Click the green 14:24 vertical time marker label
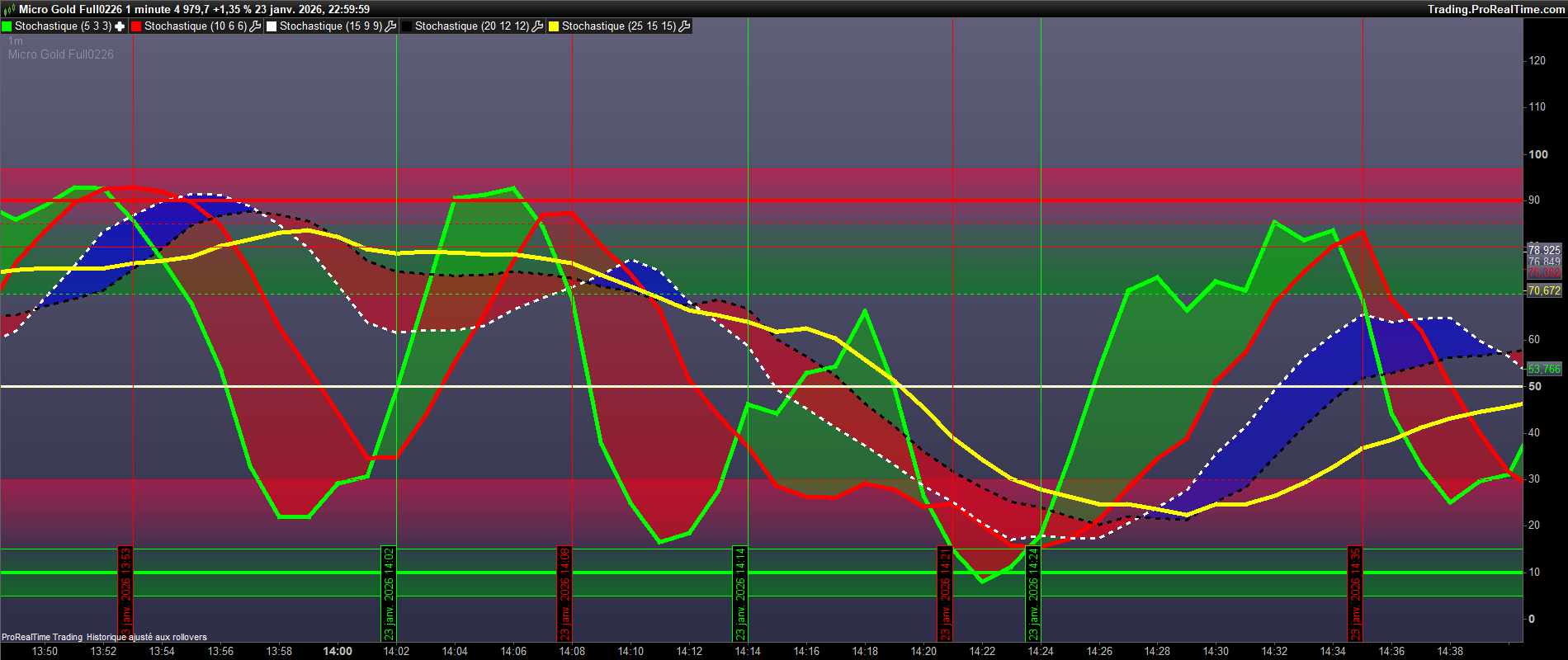The height and width of the screenshot is (660, 1568). coord(1032,594)
